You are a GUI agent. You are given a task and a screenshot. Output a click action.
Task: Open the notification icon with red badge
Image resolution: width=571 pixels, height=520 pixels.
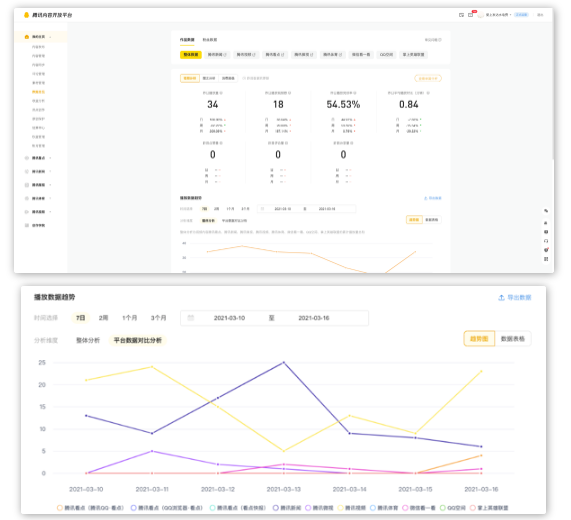point(471,15)
